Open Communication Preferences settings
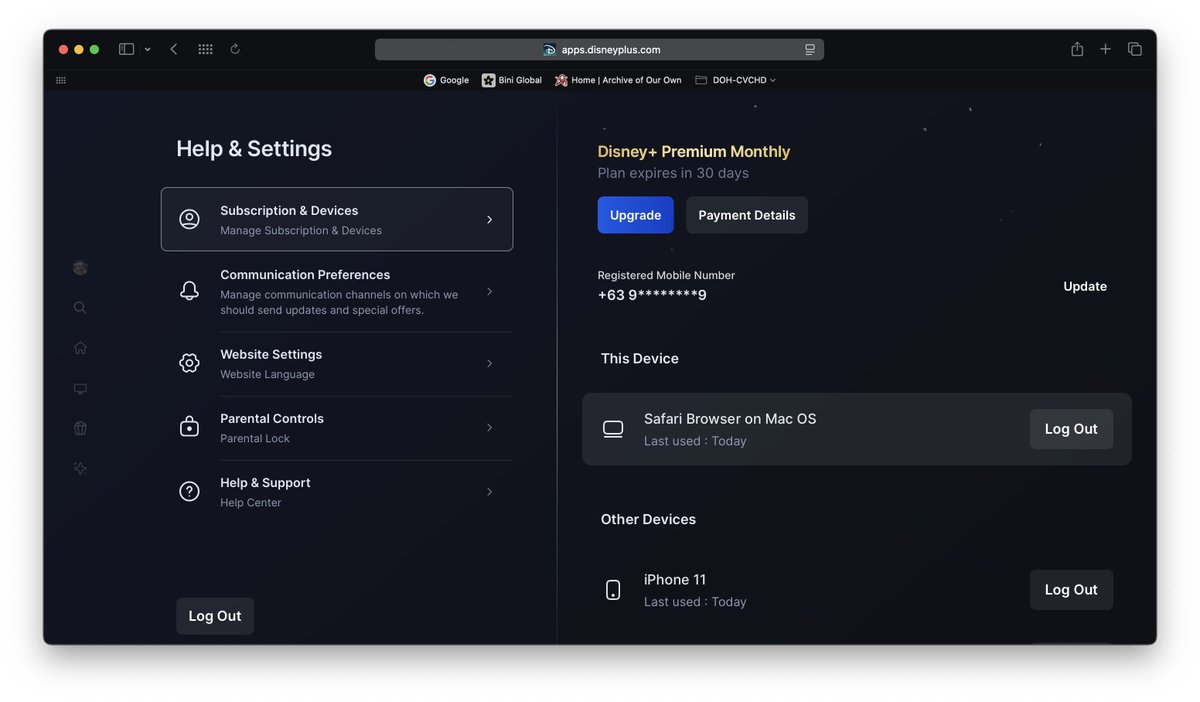The width and height of the screenshot is (1200, 702). click(337, 291)
